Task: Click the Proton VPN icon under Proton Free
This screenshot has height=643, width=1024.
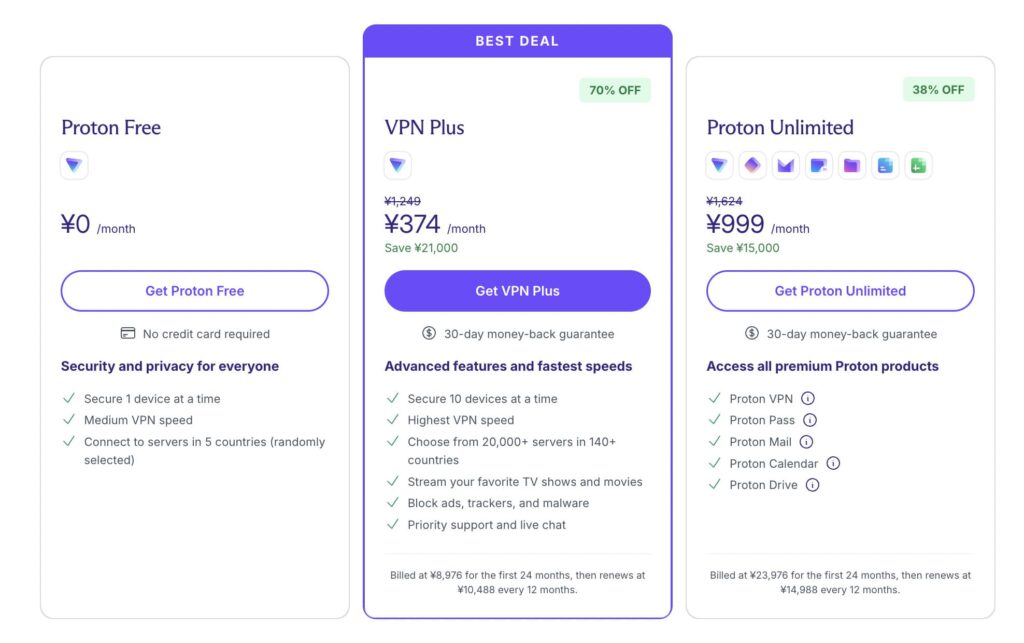Action: tap(74, 165)
